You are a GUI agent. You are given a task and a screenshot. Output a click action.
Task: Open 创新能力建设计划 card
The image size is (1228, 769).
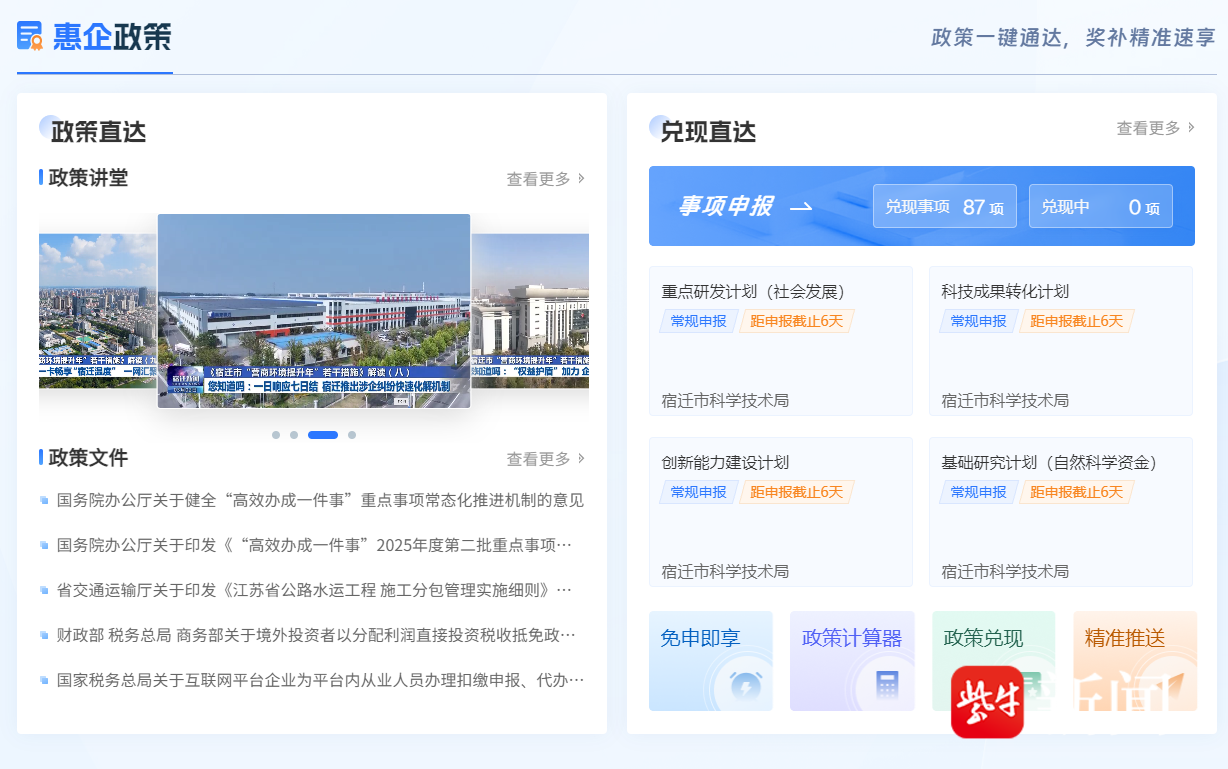(781, 512)
